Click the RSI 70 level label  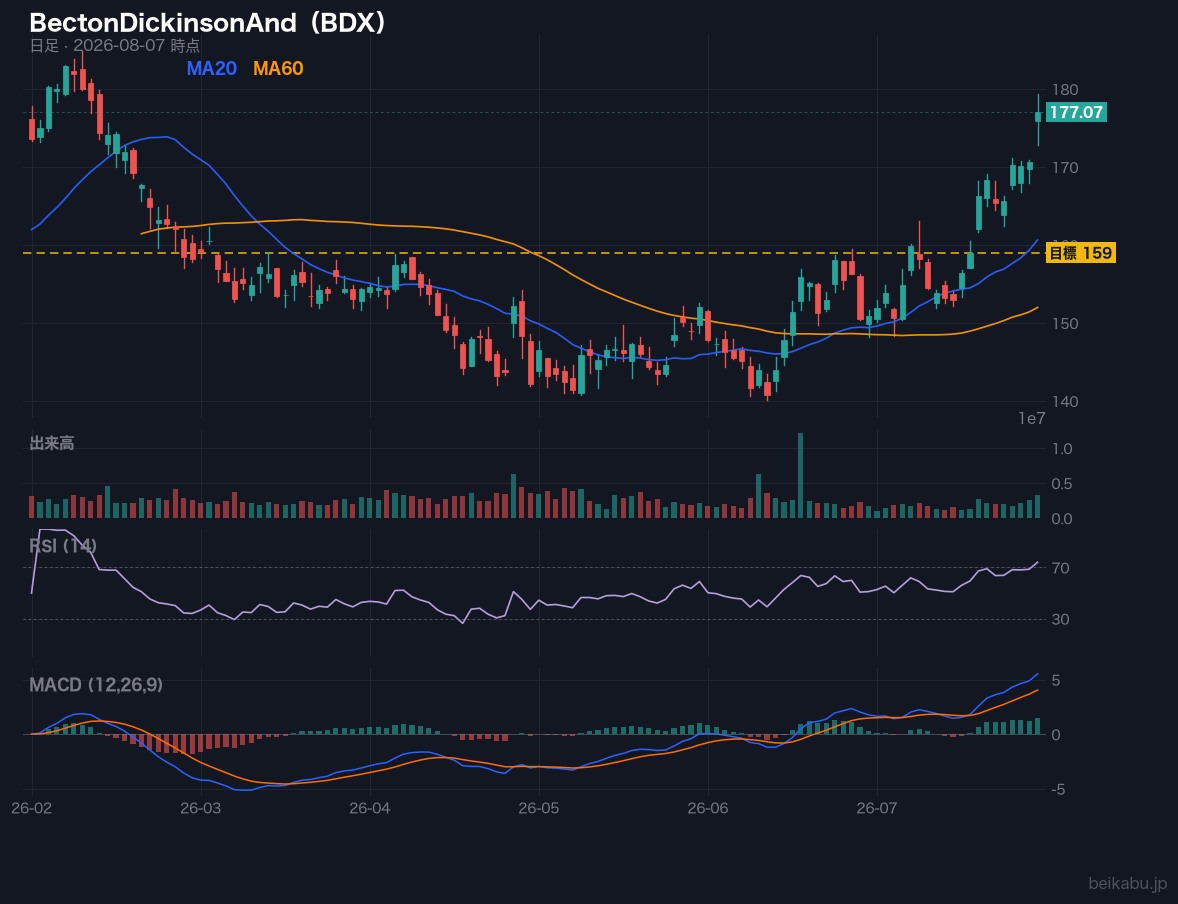1060,568
